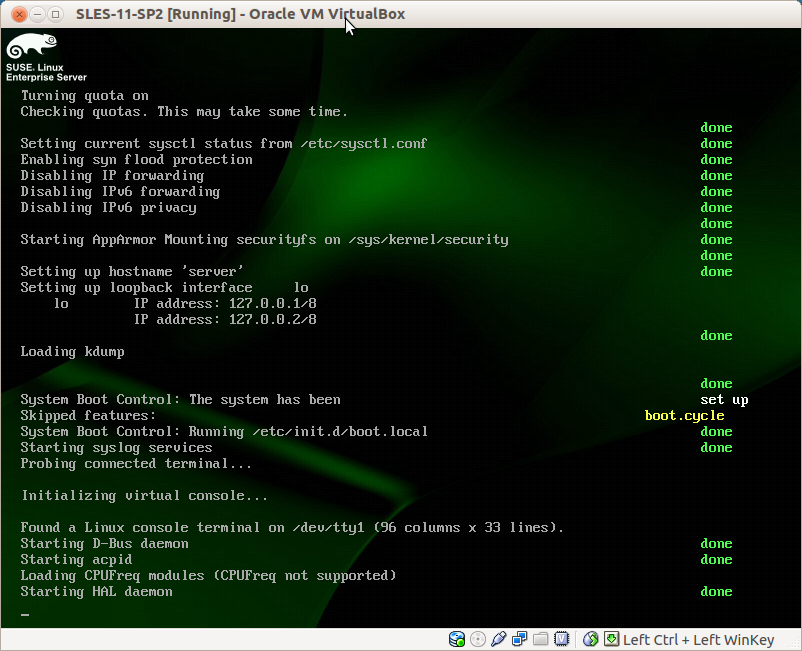Screen dimensions: 802x651
Task: Click the line 'Enabling syn flood protection'
Action: 136,160
